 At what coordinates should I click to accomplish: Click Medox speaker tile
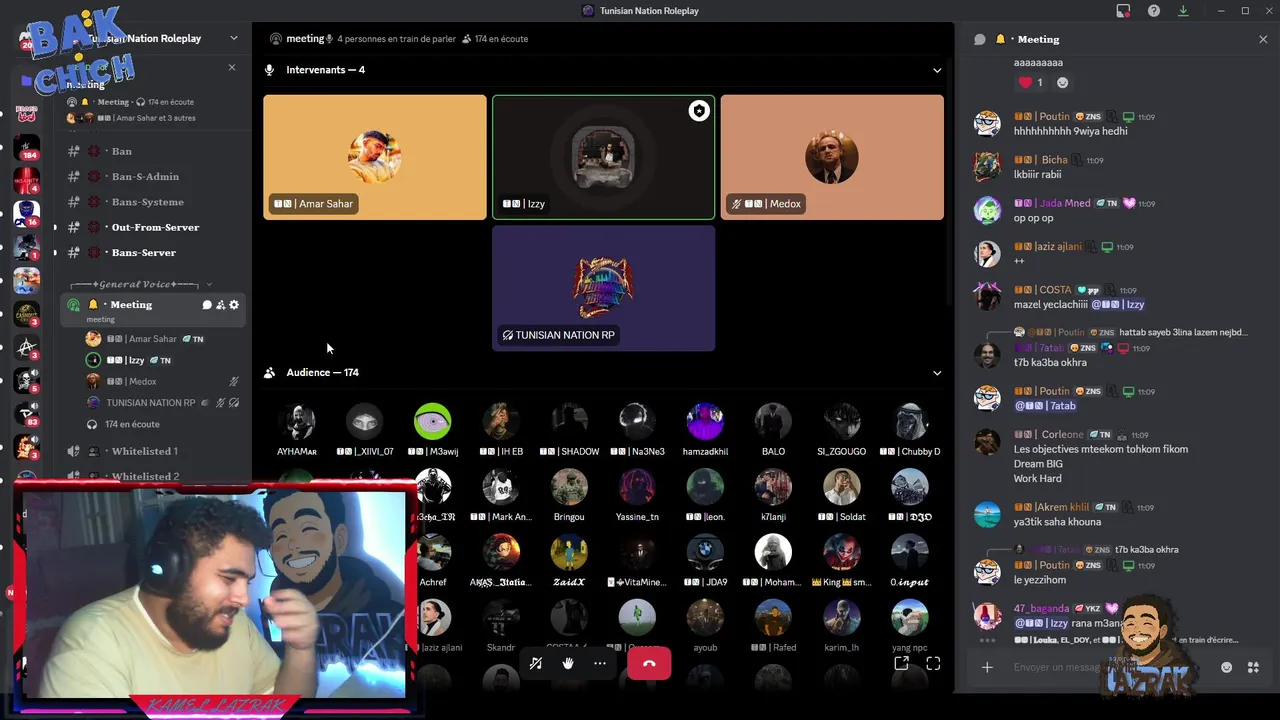(832, 157)
